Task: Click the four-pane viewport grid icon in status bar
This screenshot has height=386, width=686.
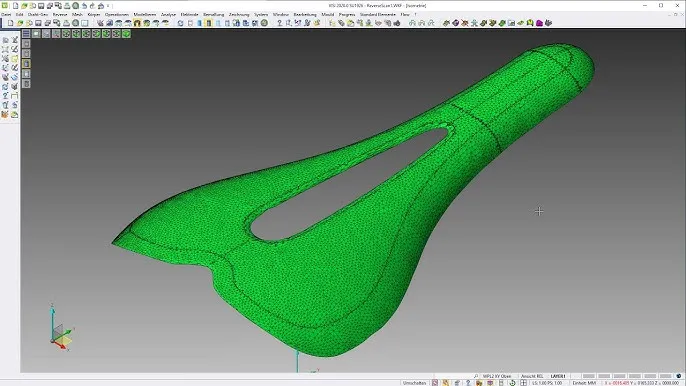Action: (523, 383)
